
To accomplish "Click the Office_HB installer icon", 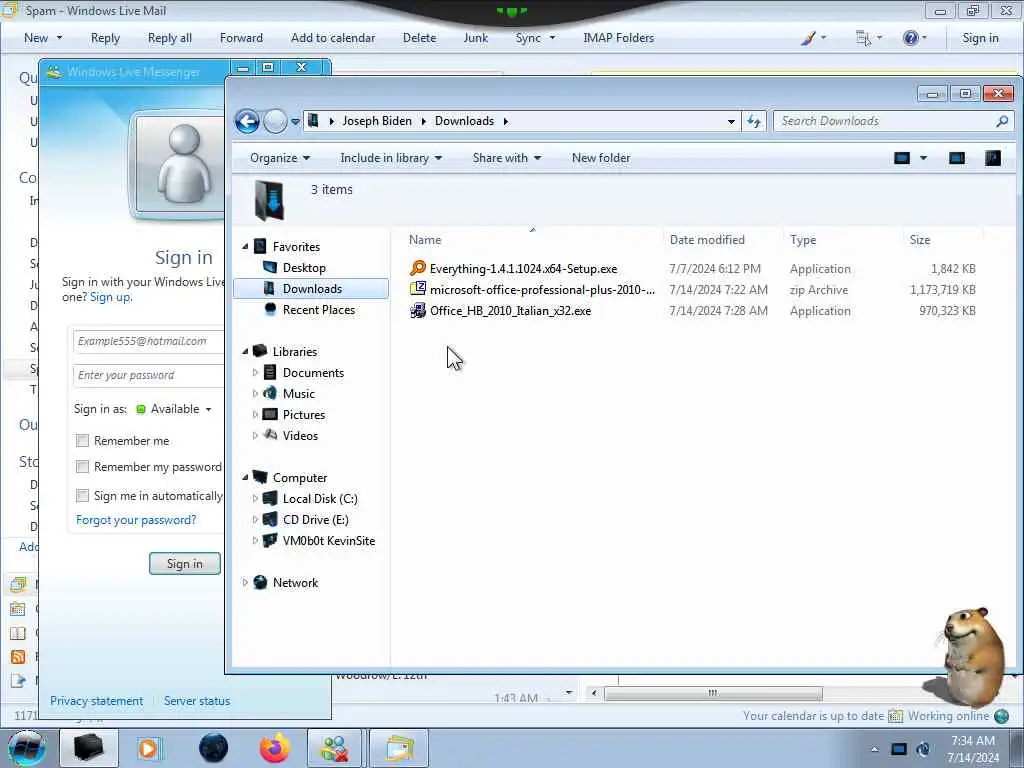I will (x=418, y=311).
